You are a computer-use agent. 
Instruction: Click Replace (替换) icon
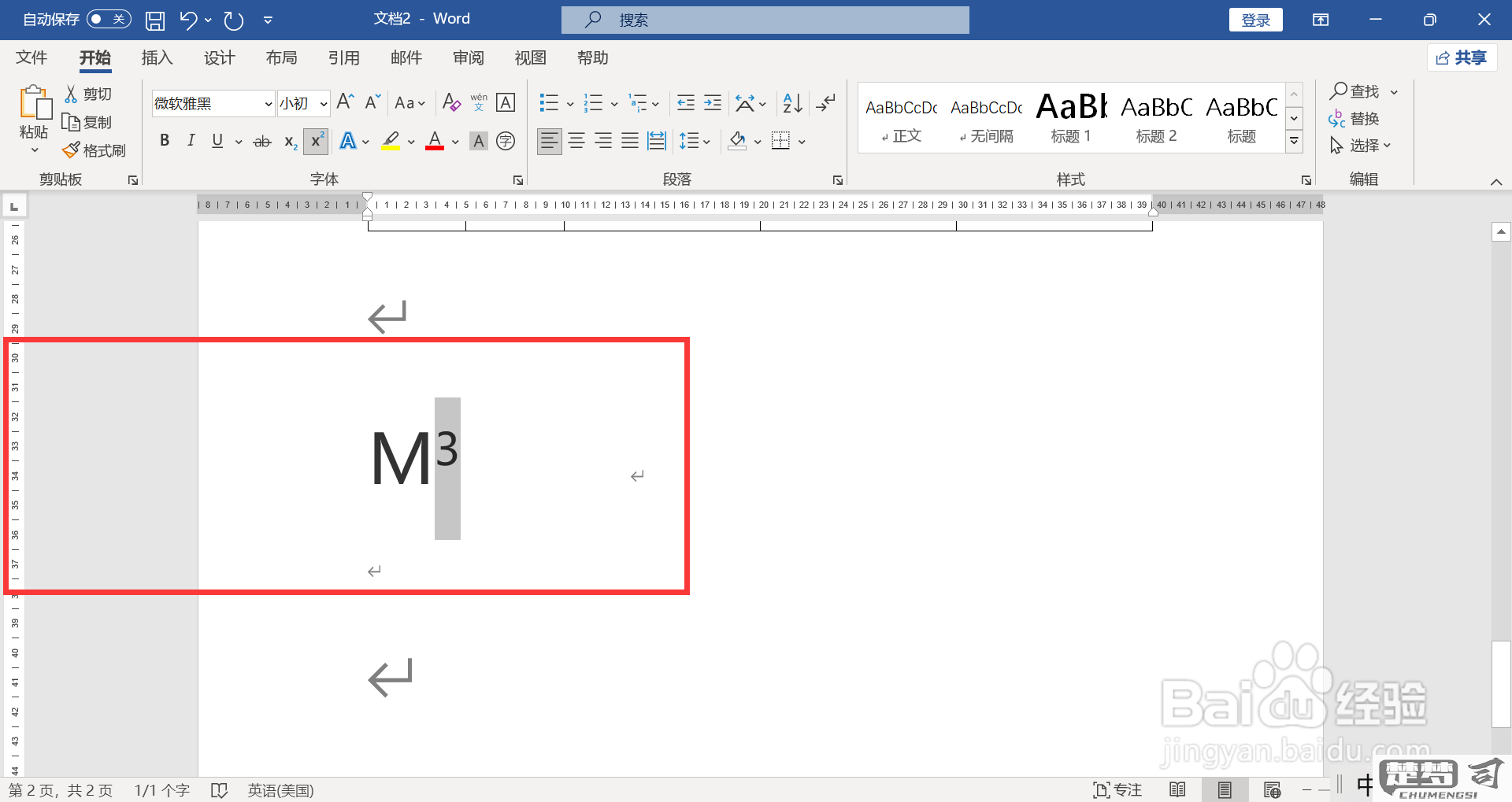coord(1354,119)
